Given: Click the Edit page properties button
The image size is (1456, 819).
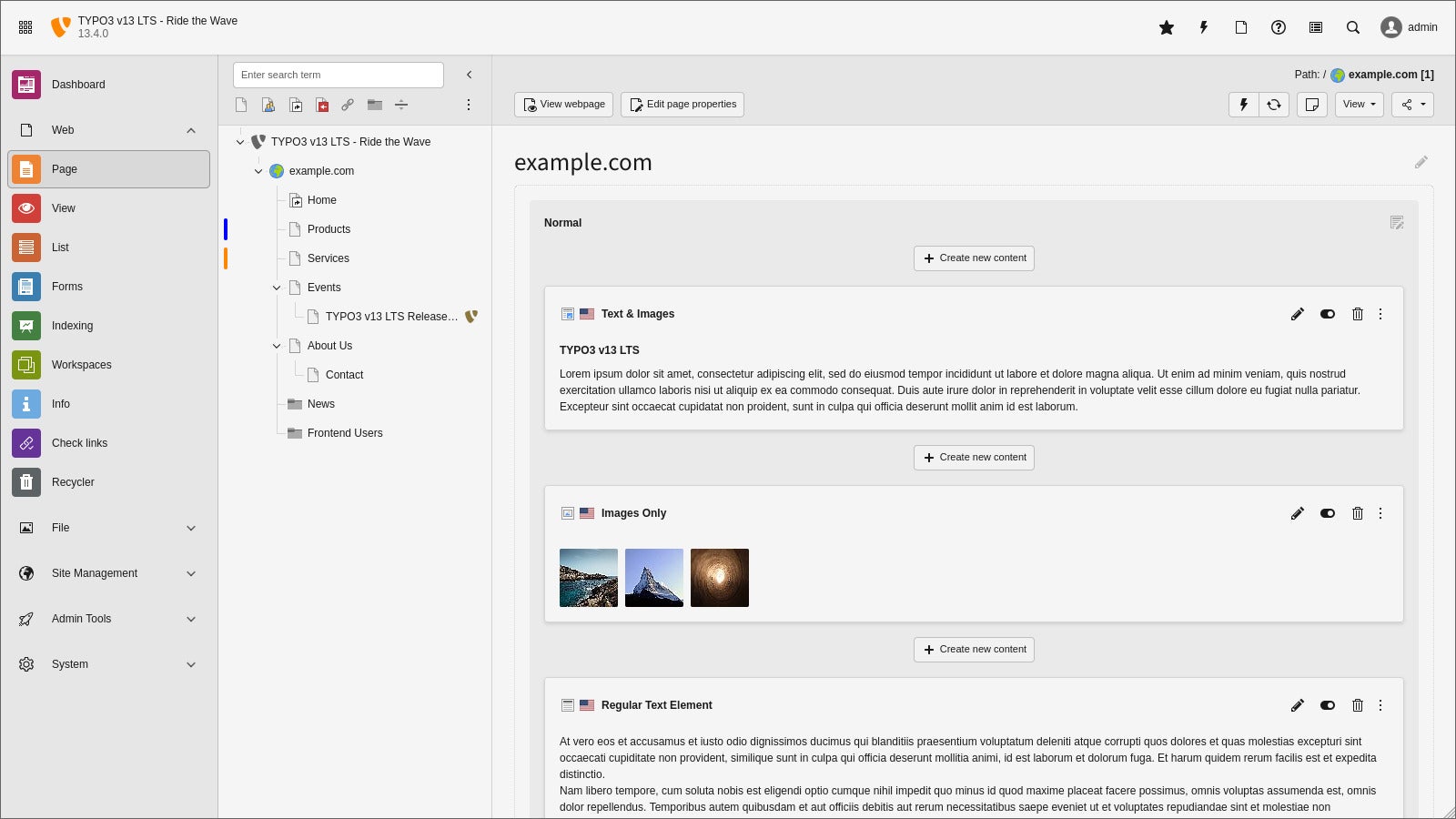Looking at the screenshot, I should coord(682,104).
